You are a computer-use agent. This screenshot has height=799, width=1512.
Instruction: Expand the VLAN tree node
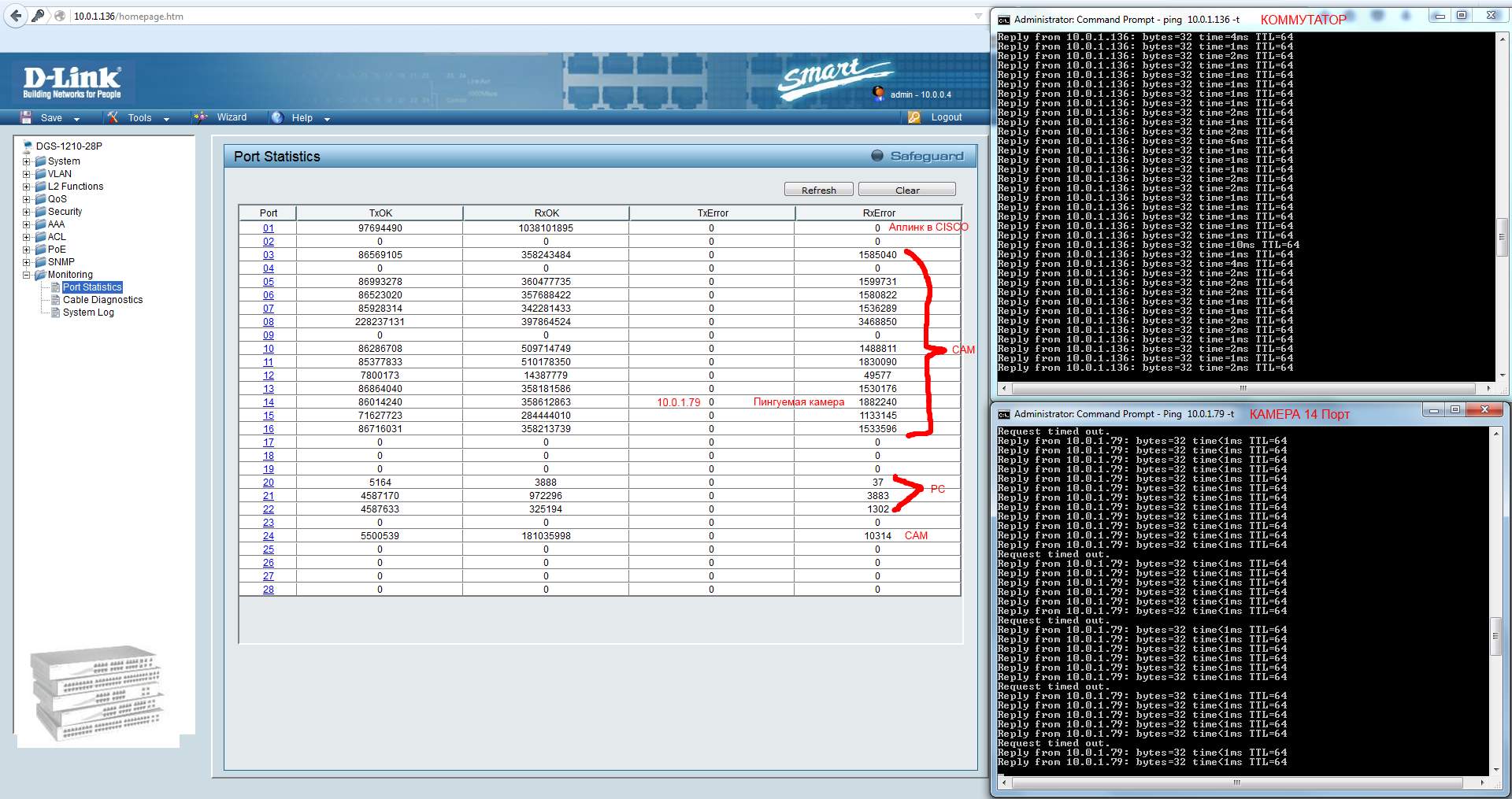coord(27,174)
